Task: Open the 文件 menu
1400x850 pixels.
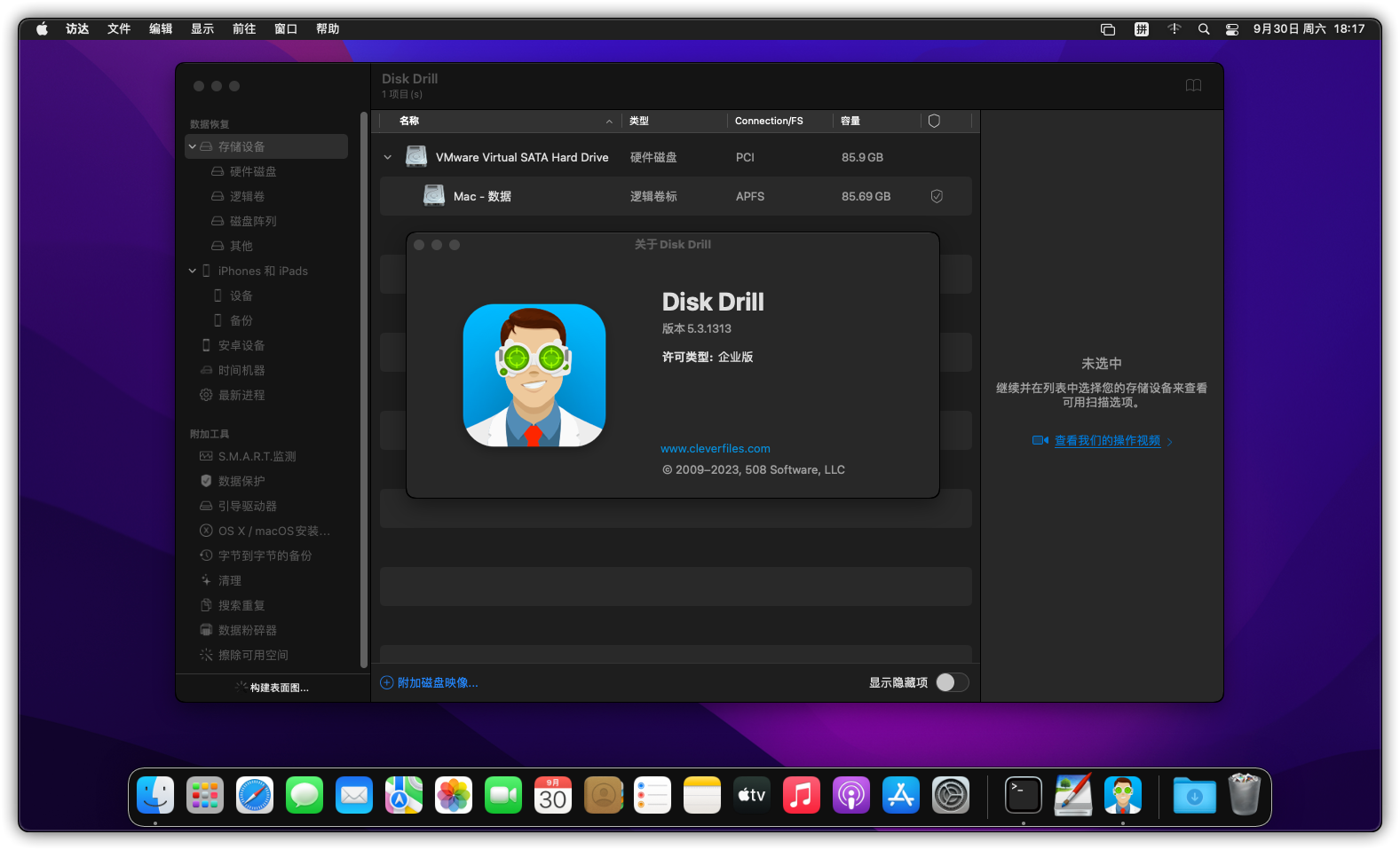Action: pos(119,29)
